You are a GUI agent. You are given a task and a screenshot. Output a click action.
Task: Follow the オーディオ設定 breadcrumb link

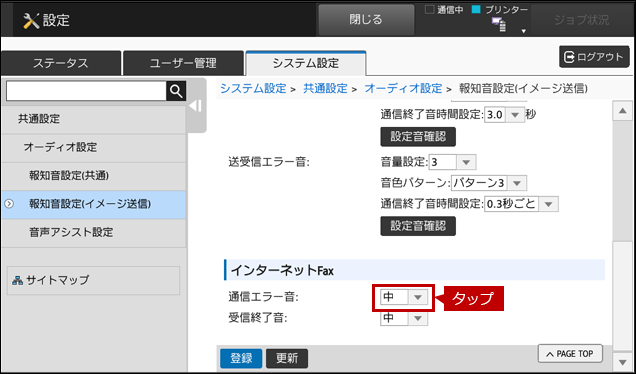pos(403,88)
